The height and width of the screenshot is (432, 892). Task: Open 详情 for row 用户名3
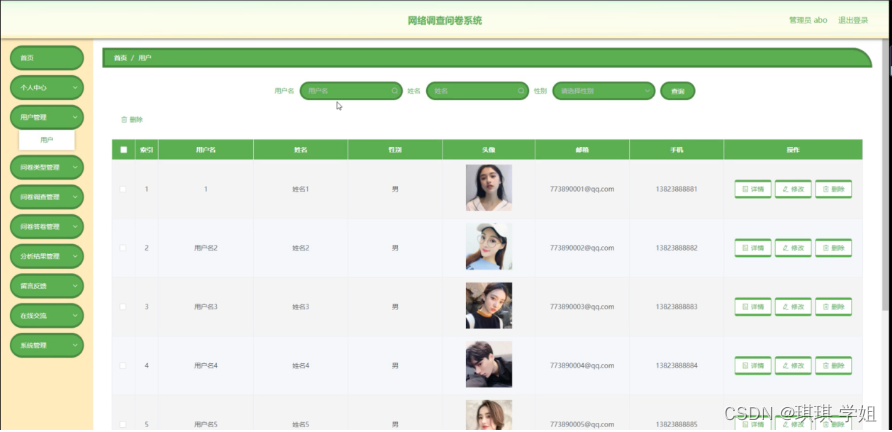point(753,307)
